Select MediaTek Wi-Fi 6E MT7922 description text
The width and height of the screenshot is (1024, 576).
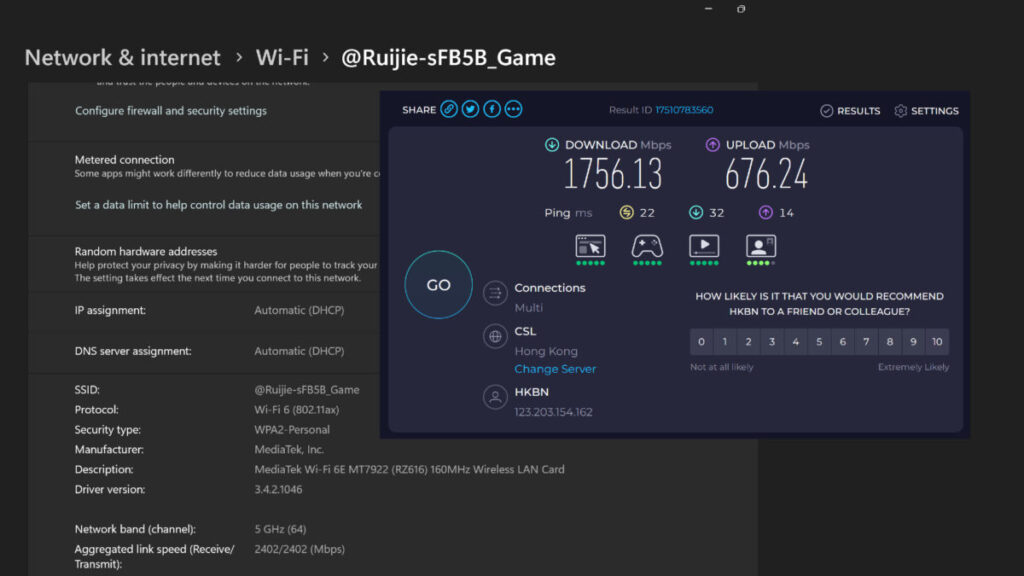point(409,470)
